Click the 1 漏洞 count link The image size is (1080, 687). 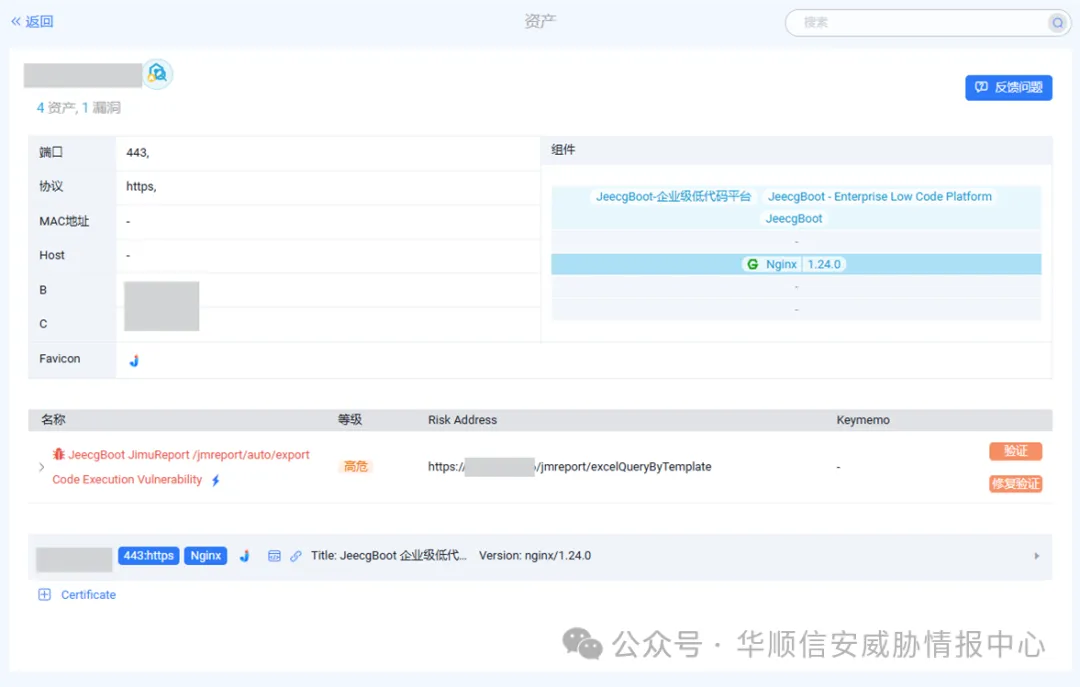pyautogui.click(x=101, y=107)
